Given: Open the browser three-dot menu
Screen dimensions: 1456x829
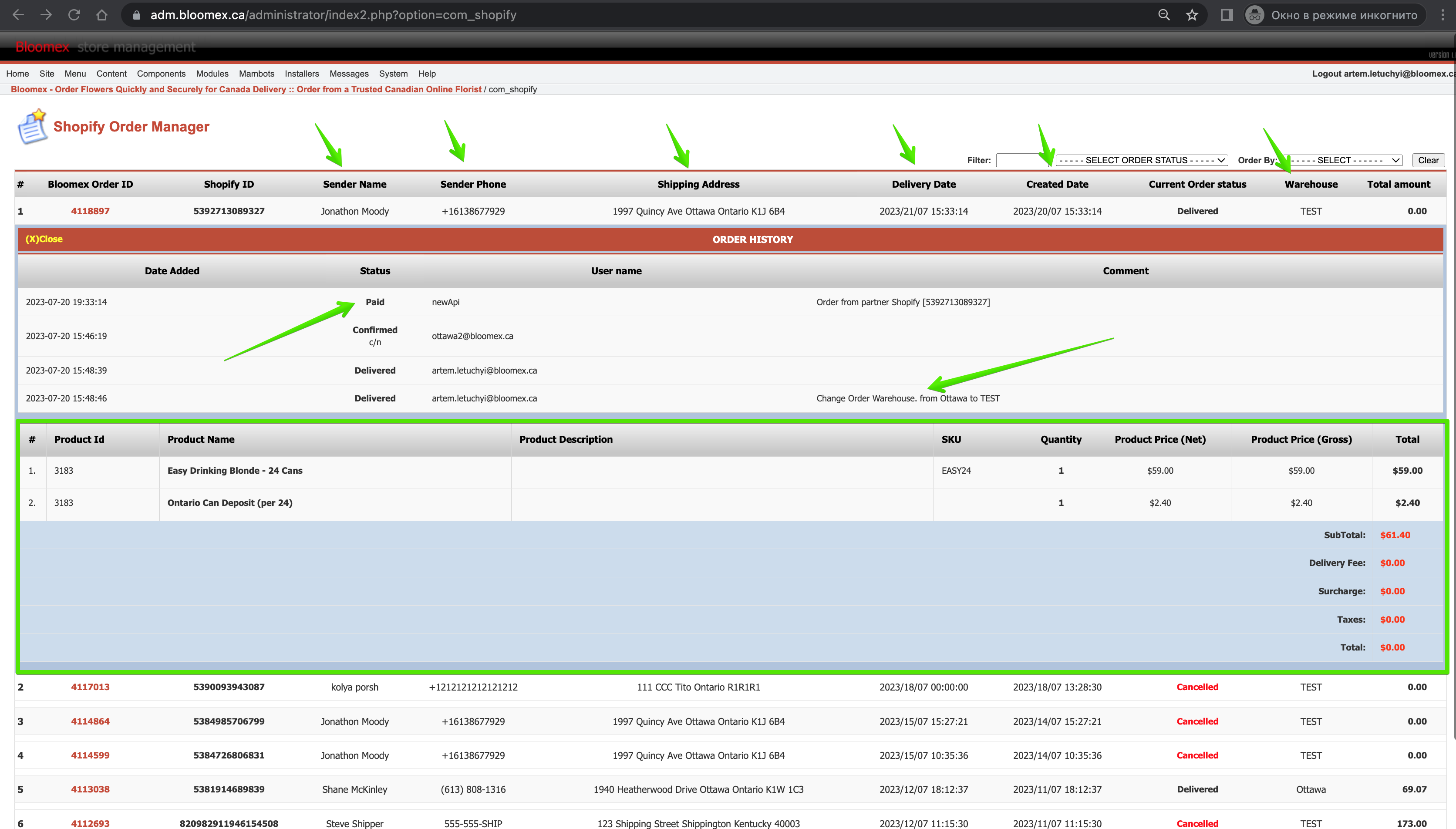Looking at the screenshot, I should pyautogui.click(x=1443, y=15).
